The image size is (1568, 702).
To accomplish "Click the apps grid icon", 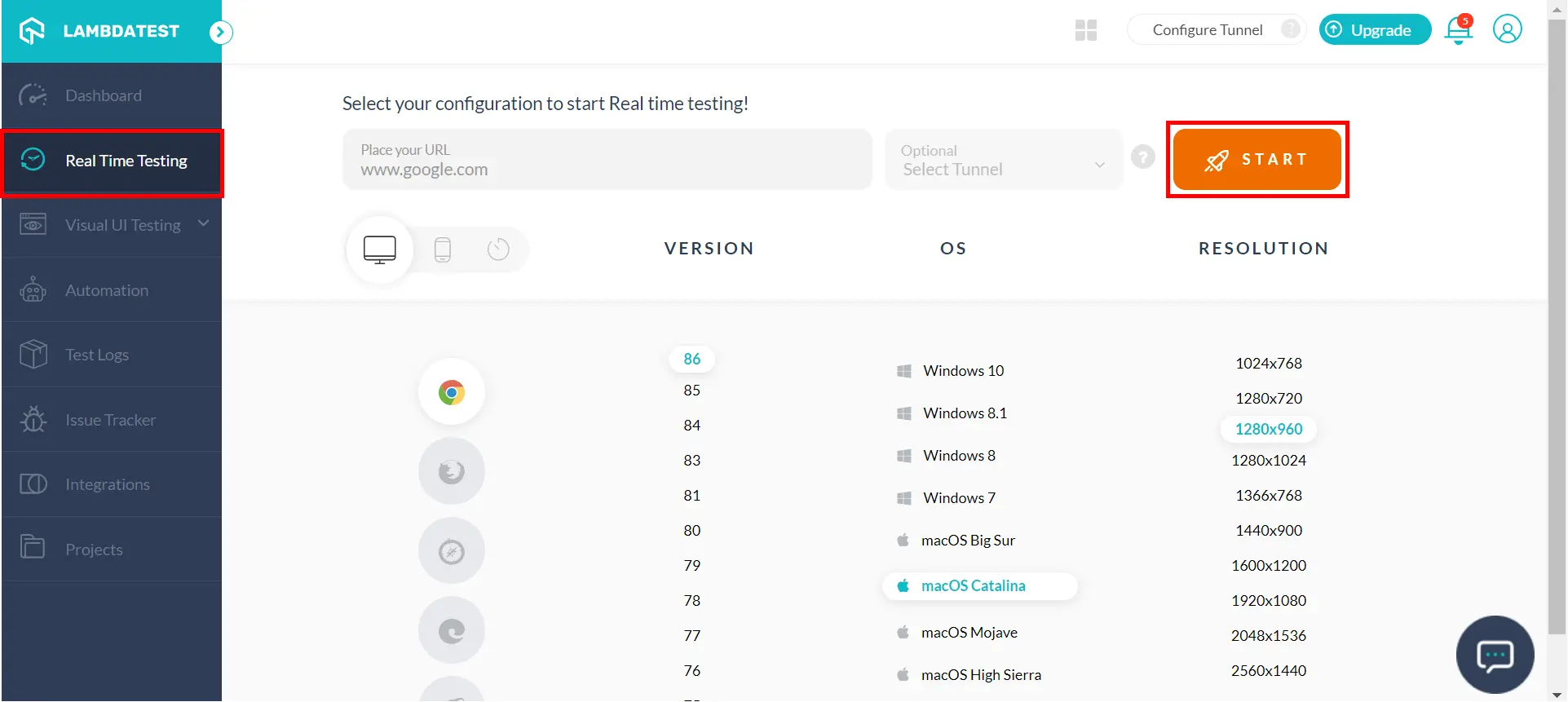I will click(1085, 30).
